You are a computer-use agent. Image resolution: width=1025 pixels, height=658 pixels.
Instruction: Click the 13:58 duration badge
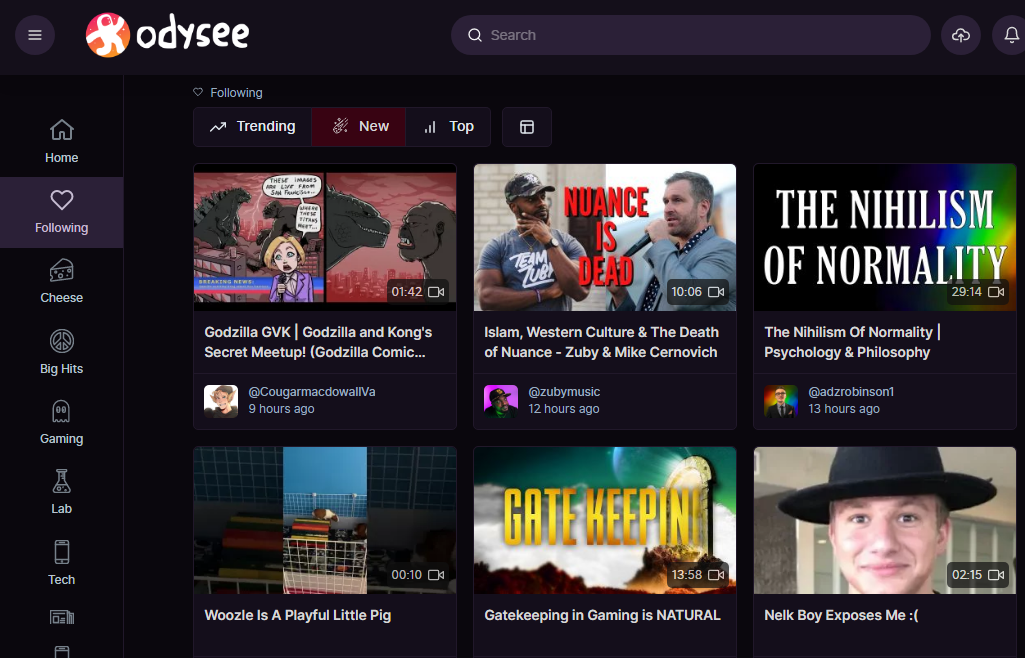click(x=697, y=574)
